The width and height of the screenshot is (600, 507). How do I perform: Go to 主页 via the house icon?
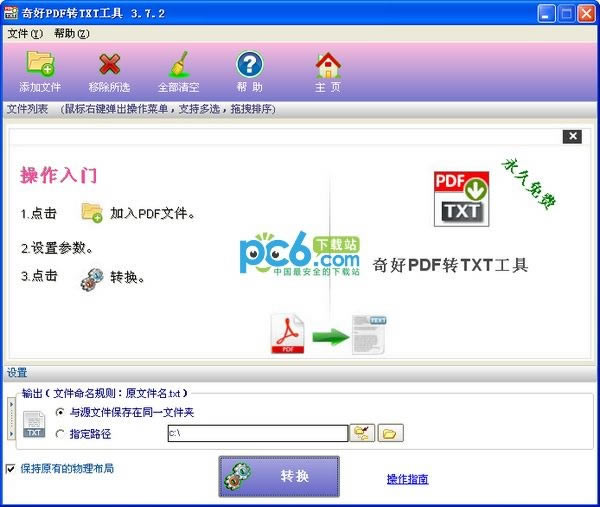point(328,65)
